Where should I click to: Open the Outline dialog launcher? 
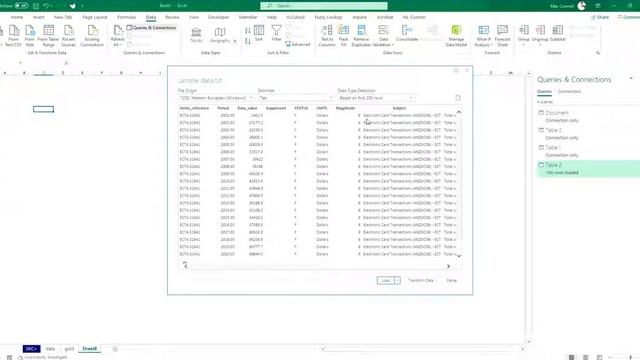point(598,53)
